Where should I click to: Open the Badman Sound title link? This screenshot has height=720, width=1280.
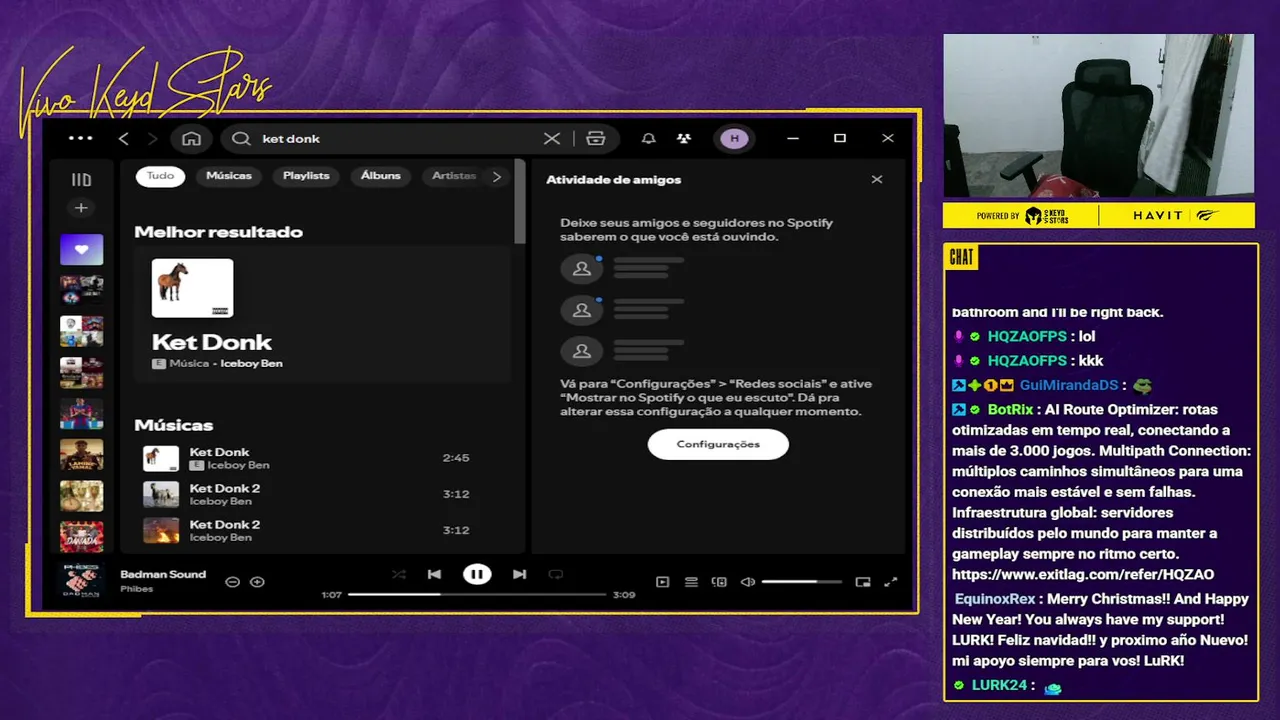(163, 574)
